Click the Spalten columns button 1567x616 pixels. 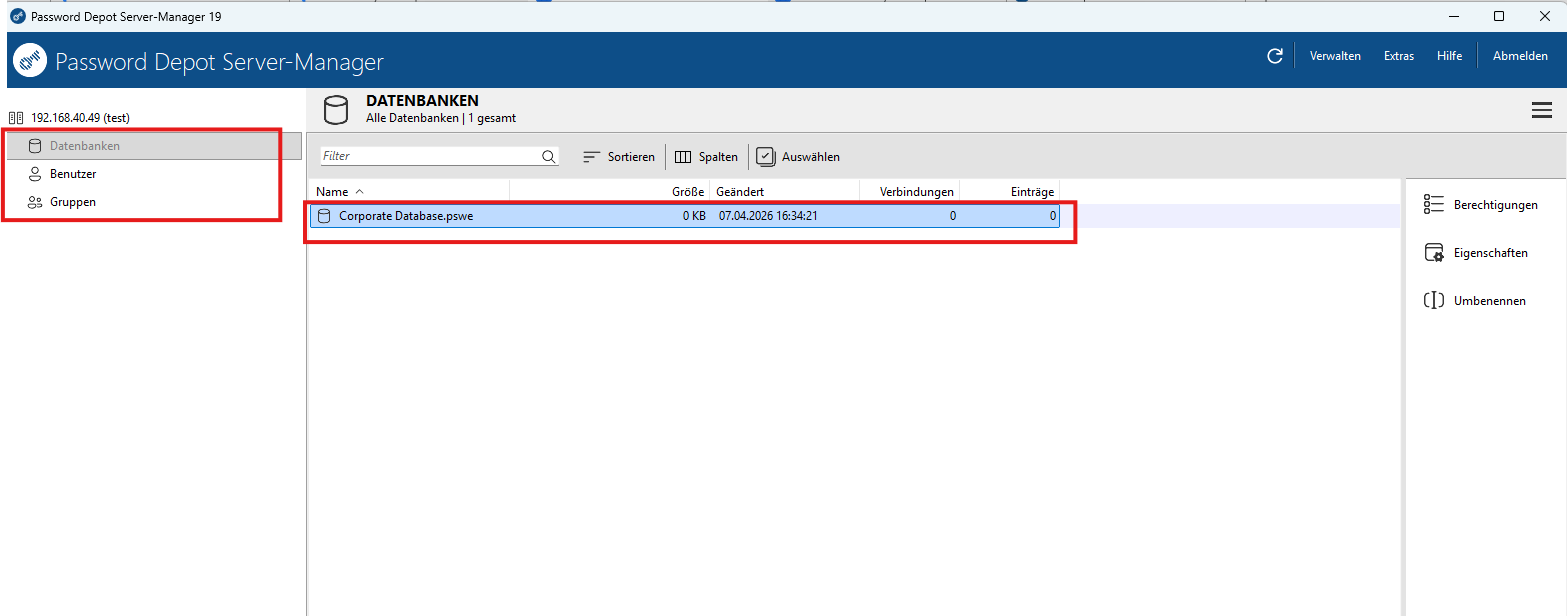tap(707, 157)
